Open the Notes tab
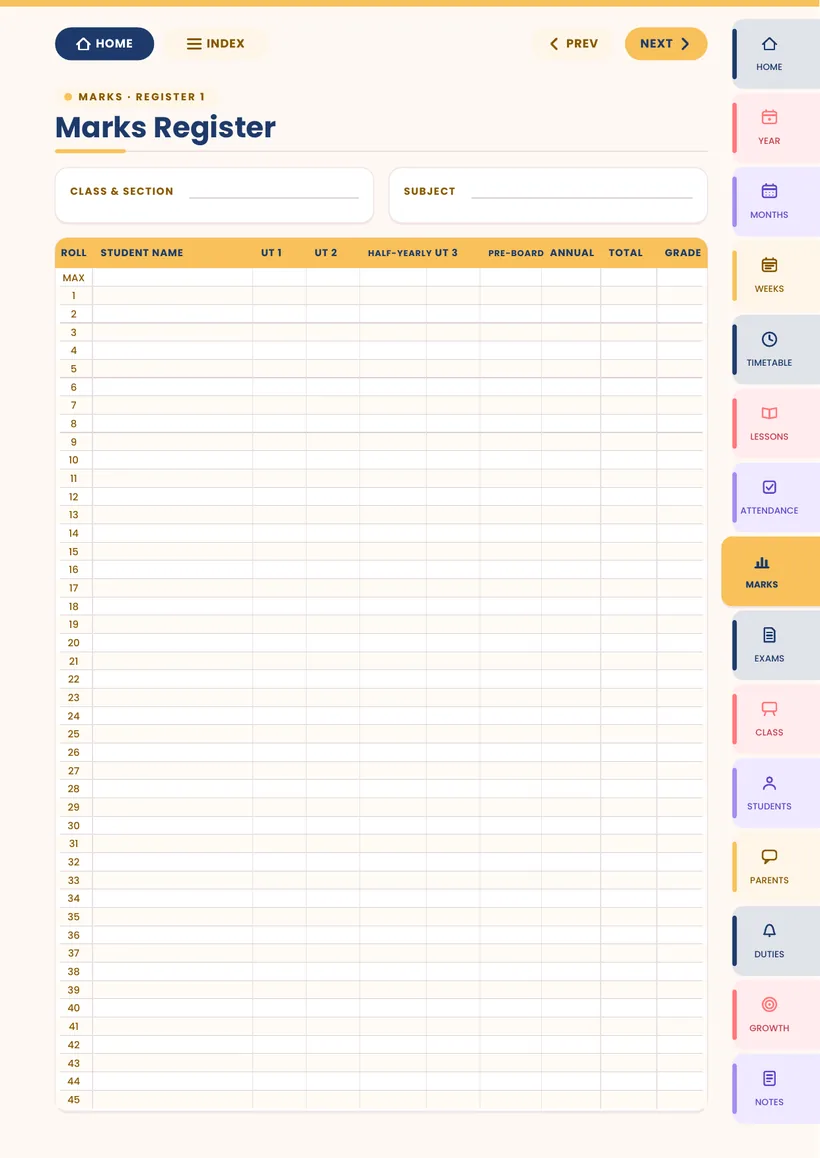 point(776,1089)
